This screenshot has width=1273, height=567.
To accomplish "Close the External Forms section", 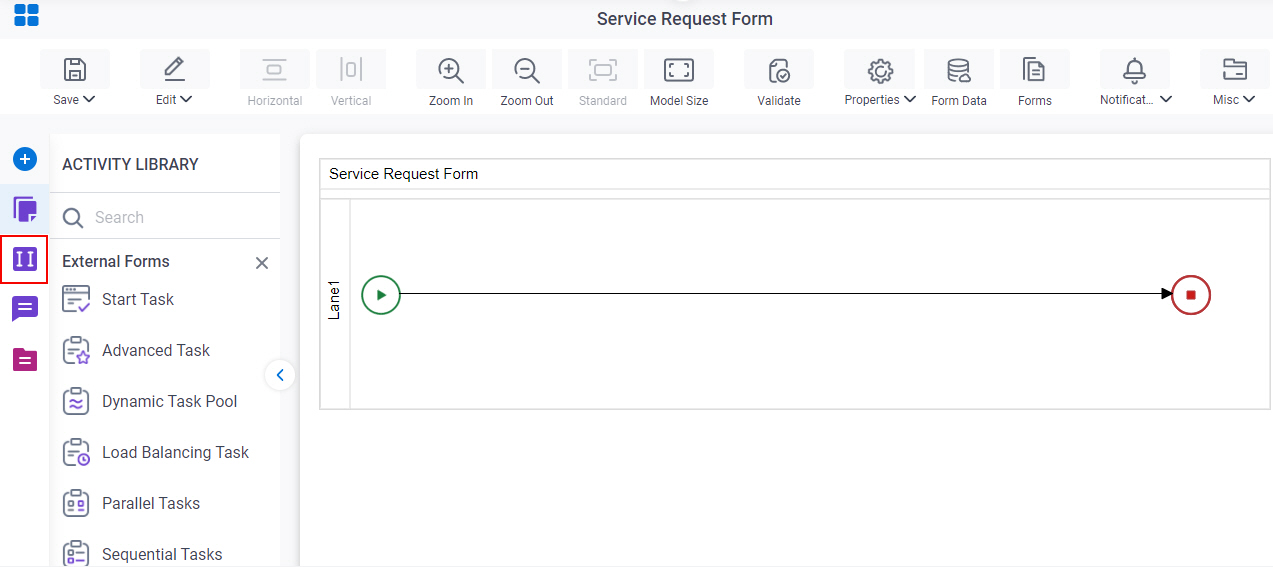I will point(262,263).
